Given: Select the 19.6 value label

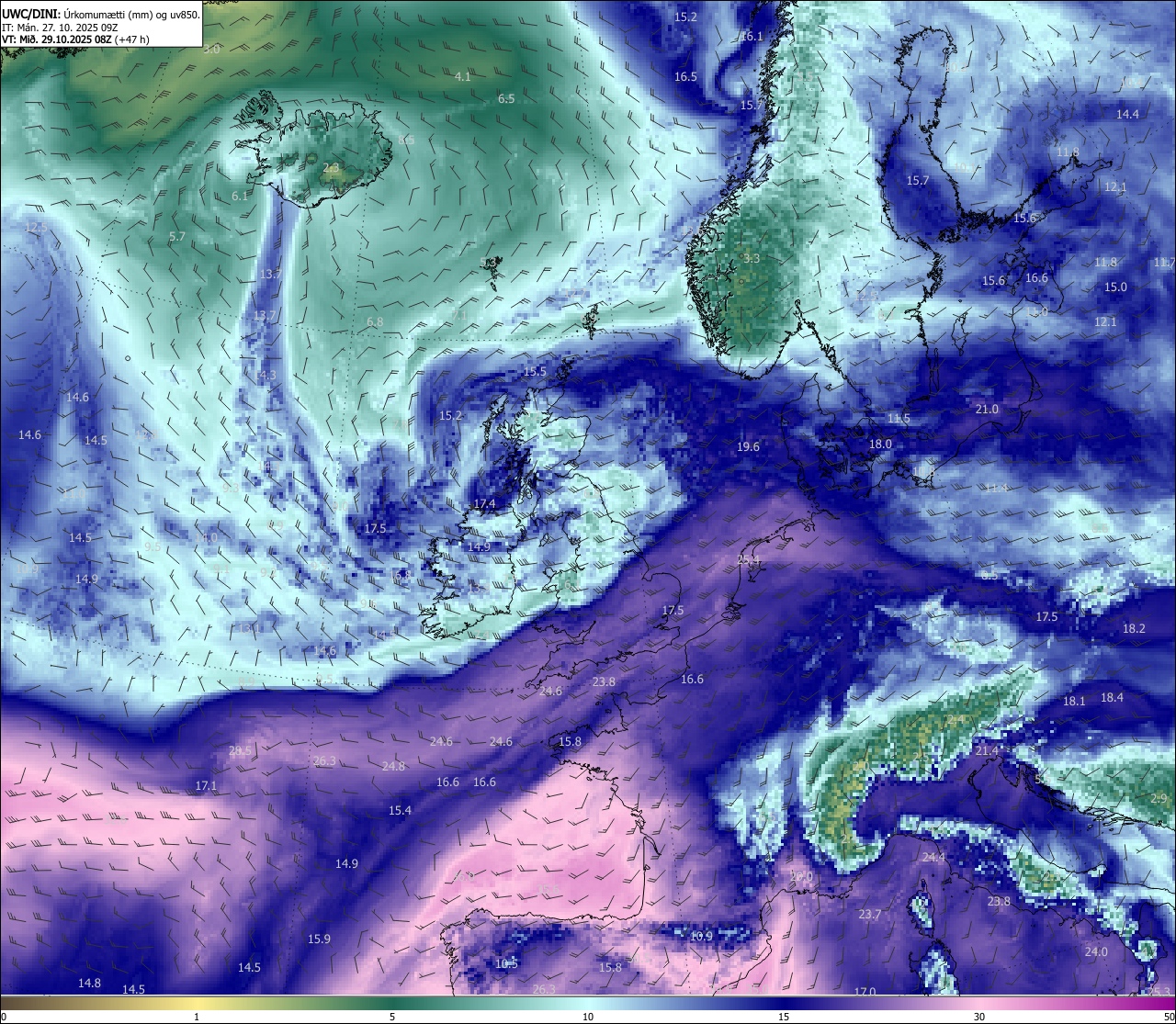Looking at the screenshot, I should tap(749, 447).
